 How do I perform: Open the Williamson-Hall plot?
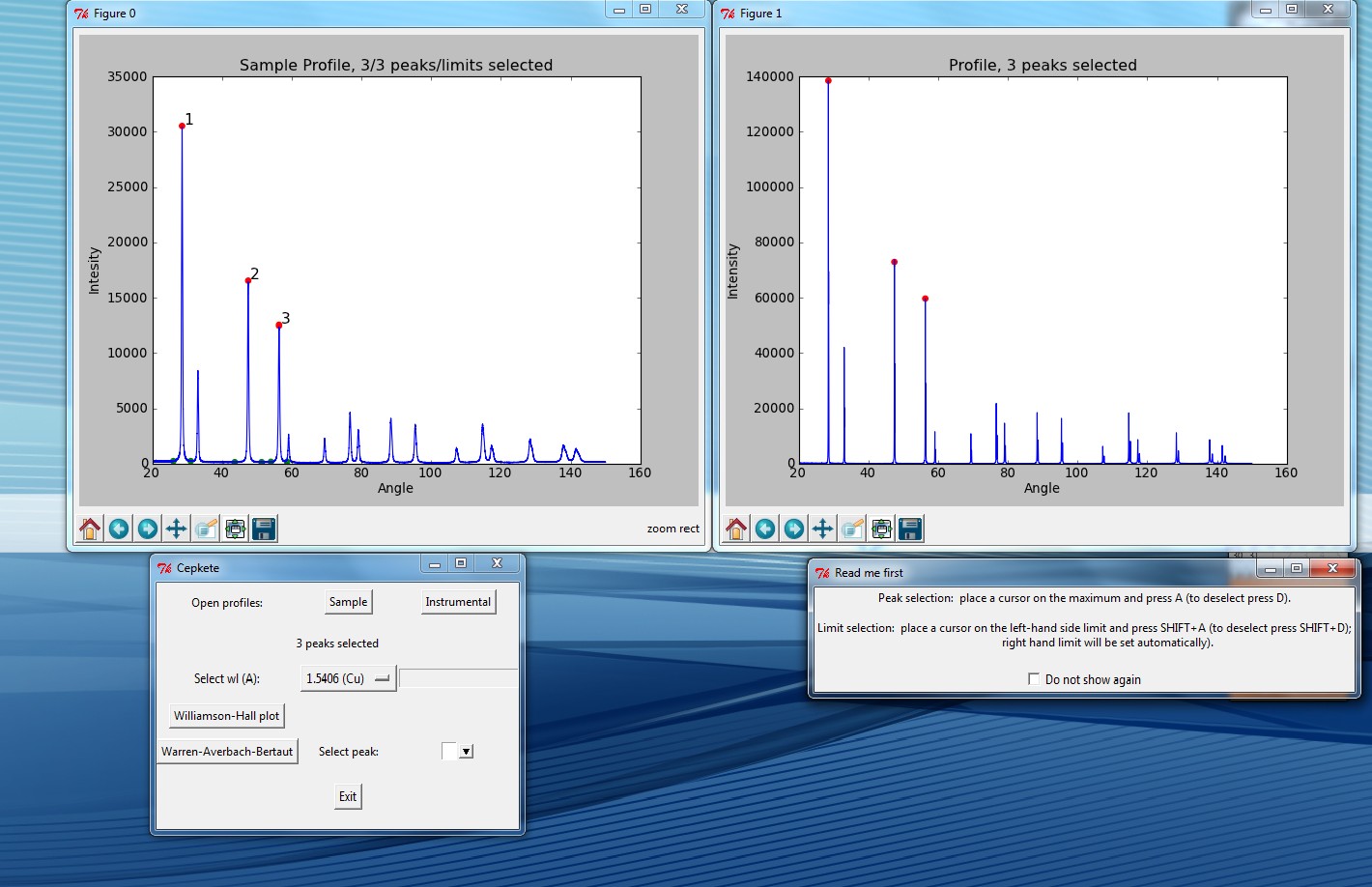(227, 716)
